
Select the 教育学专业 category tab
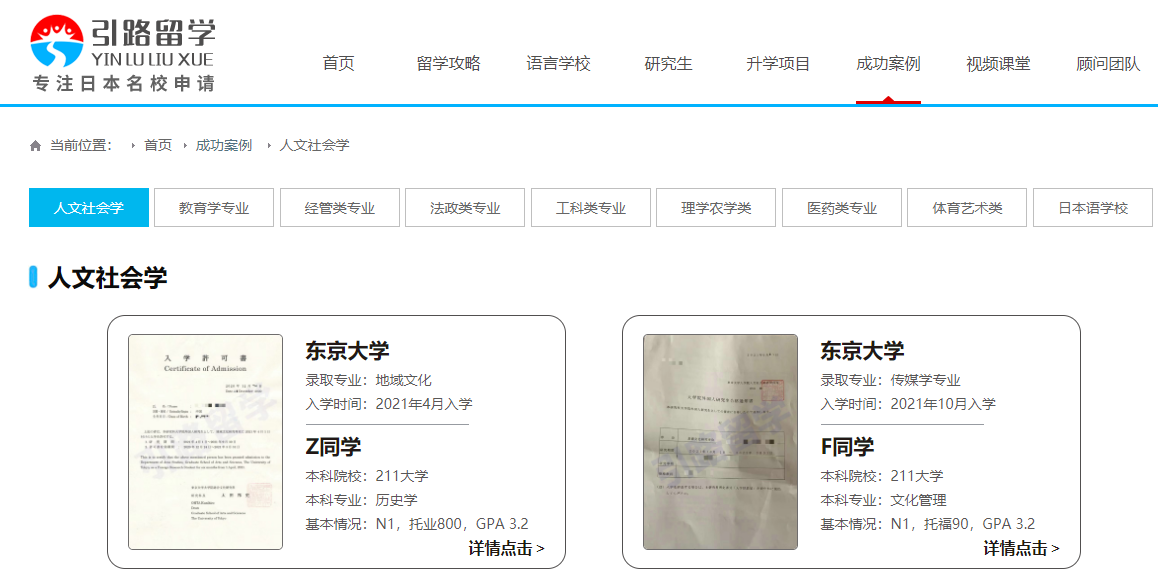tap(214, 208)
